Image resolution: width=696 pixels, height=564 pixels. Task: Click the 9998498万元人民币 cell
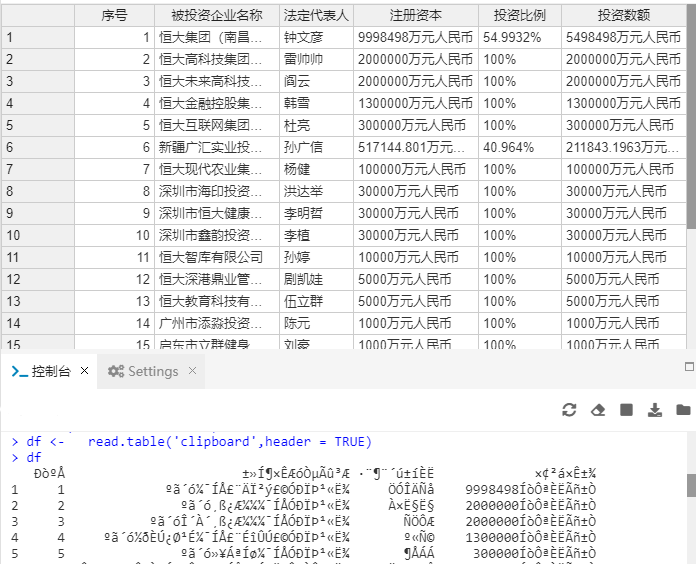click(x=415, y=37)
